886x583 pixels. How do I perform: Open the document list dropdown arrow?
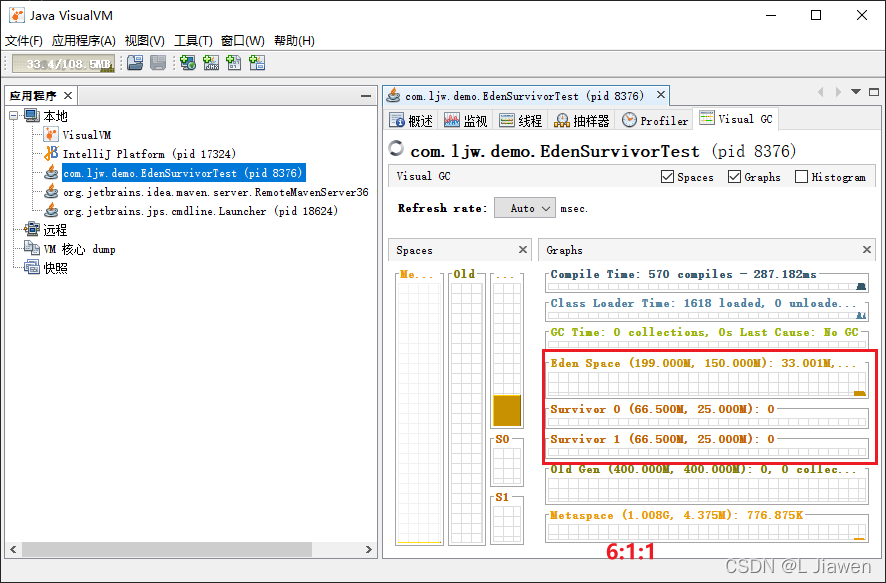856,92
